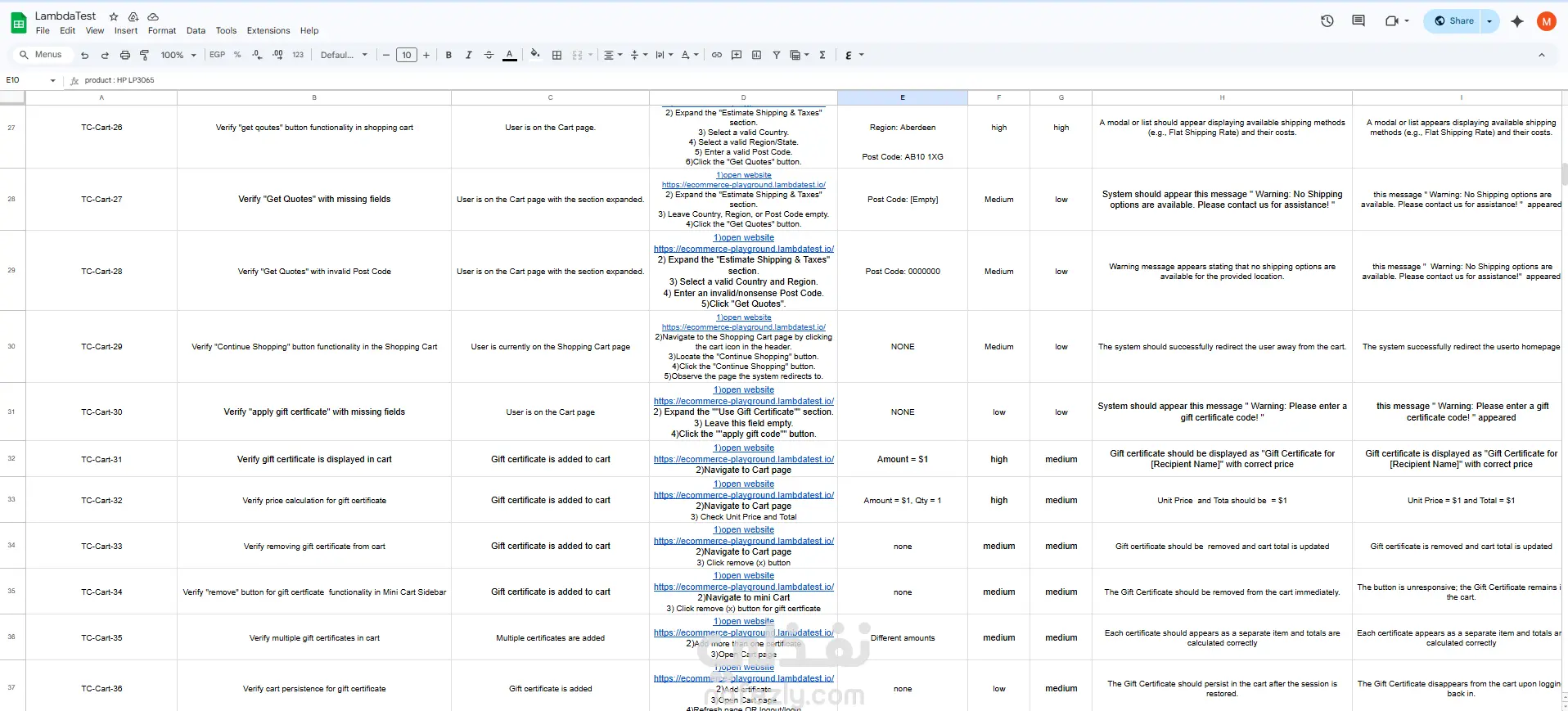Decrease font size with minus button
The image size is (1568, 711).
tap(386, 55)
